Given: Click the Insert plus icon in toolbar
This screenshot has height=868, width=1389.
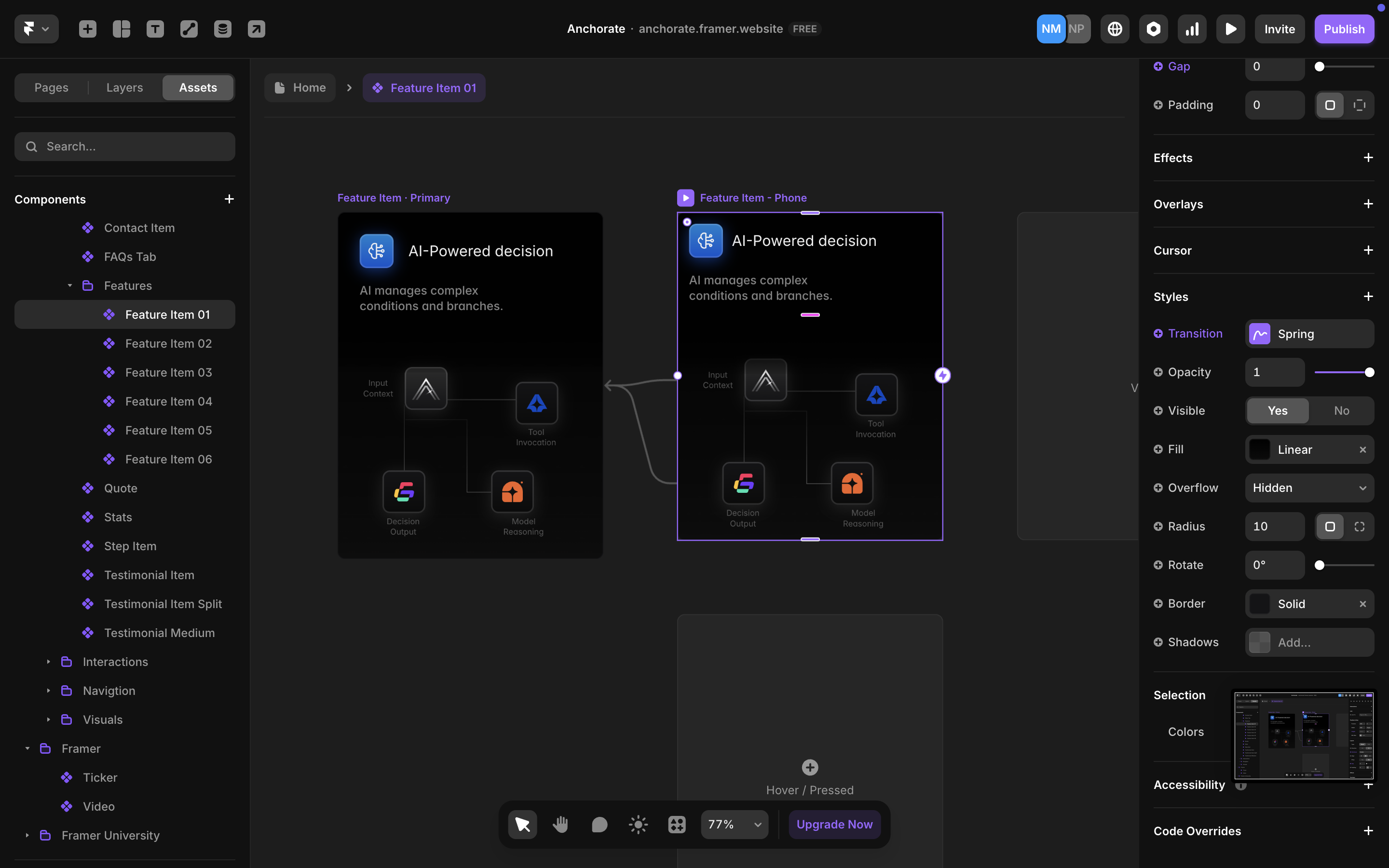Looking at the screenshot, I should (87, 29).
